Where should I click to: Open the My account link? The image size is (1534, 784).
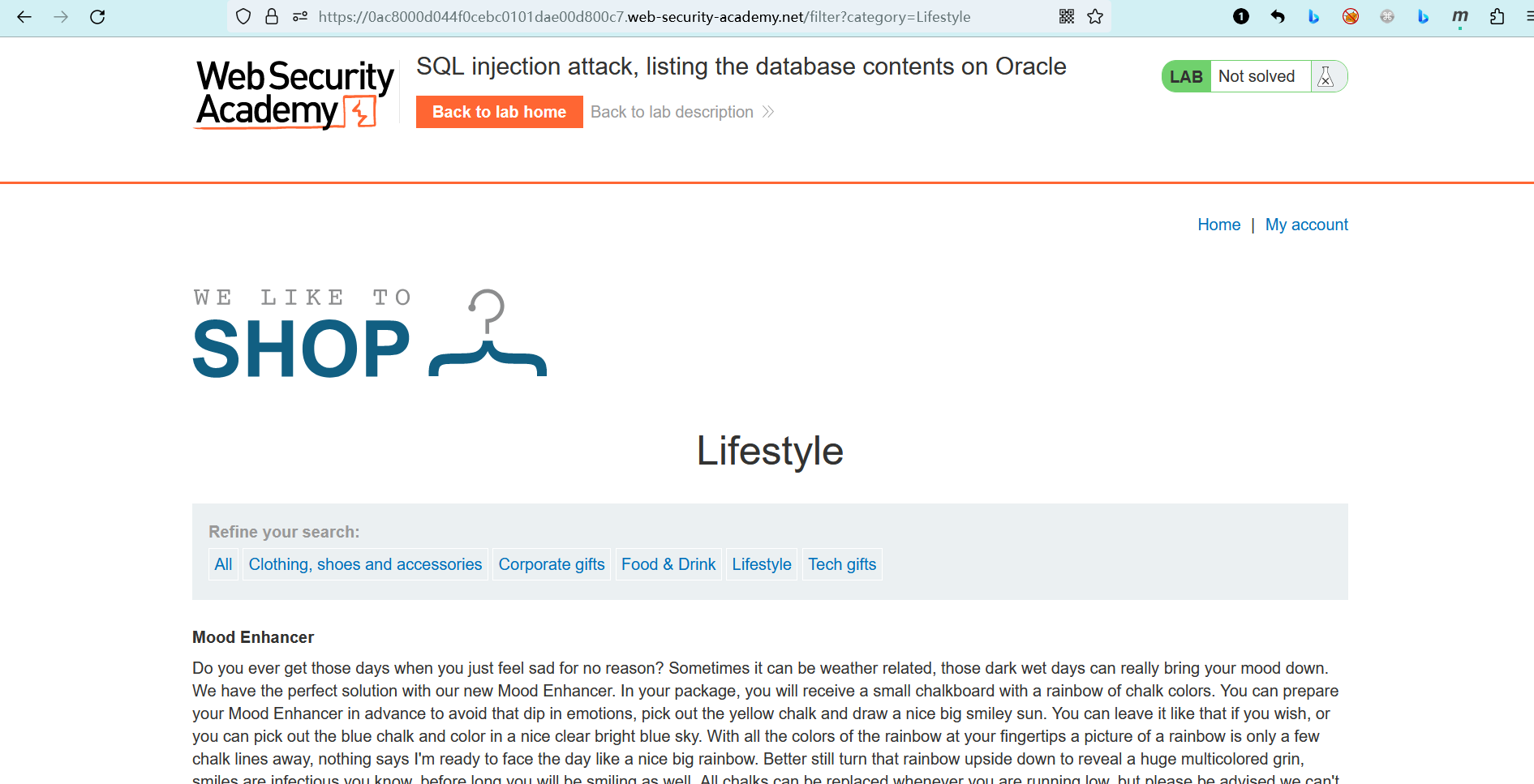[1306, 225]
